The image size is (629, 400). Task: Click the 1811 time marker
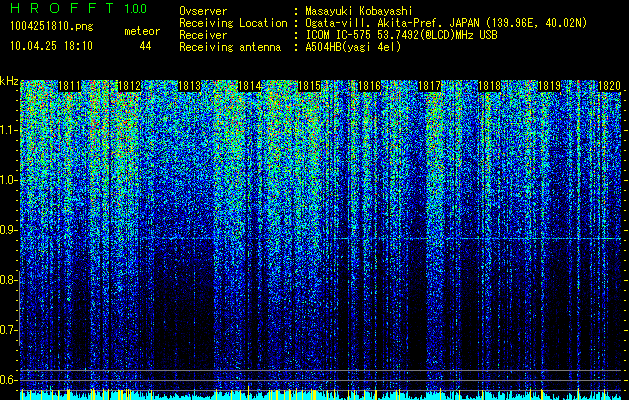click(x=69, y=86)
